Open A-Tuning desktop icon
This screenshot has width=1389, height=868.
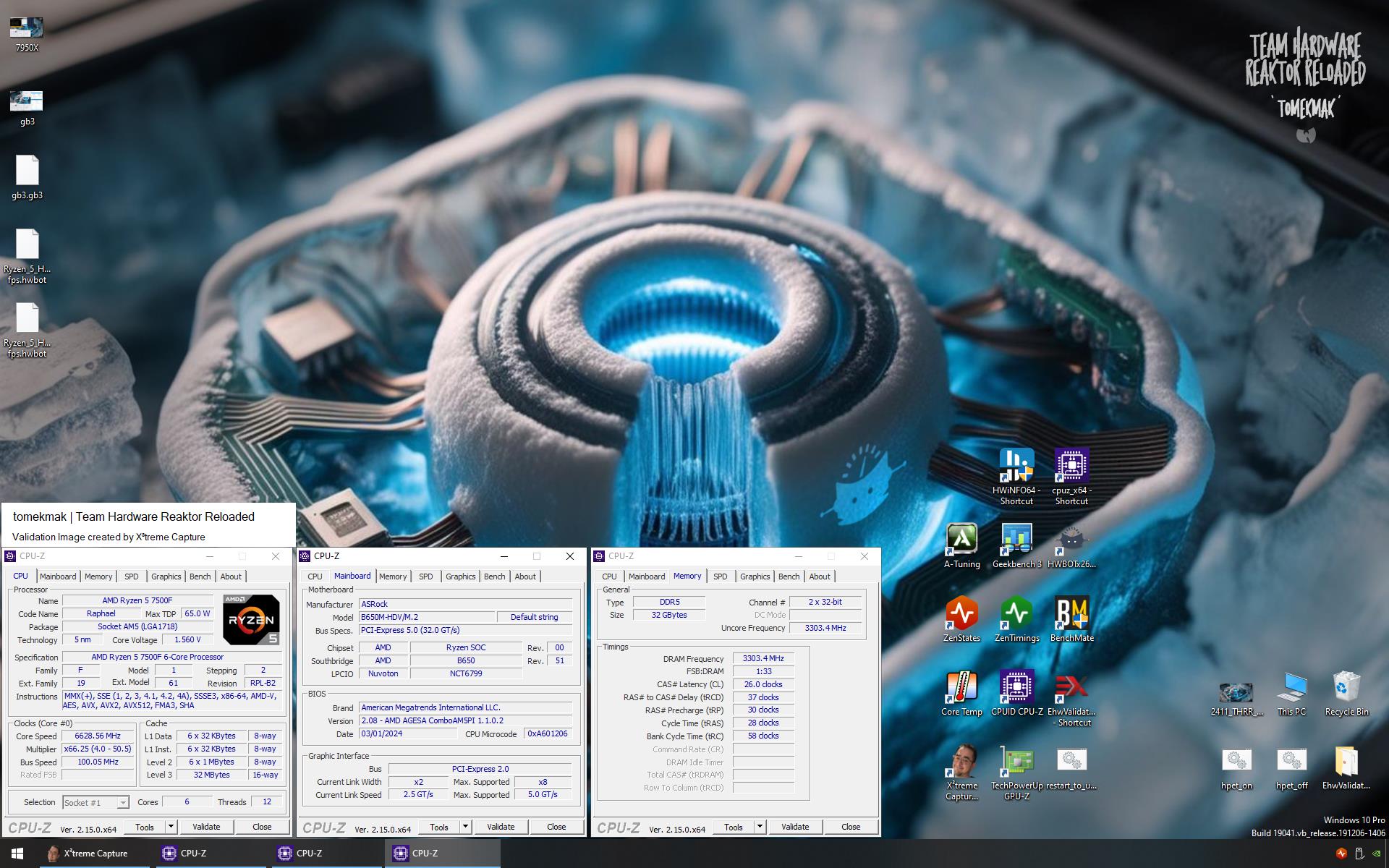pos(961,545)
